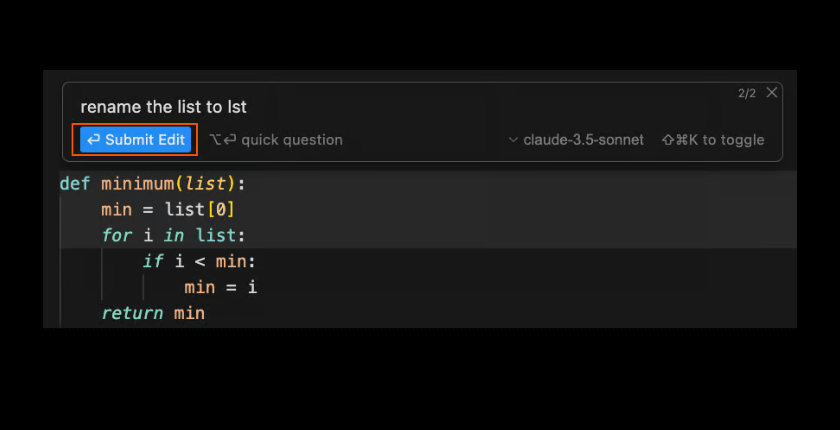The height and width of the screenshot is (430, 840).
Task: Expand the model chevron dropdown
Action: 513,140
